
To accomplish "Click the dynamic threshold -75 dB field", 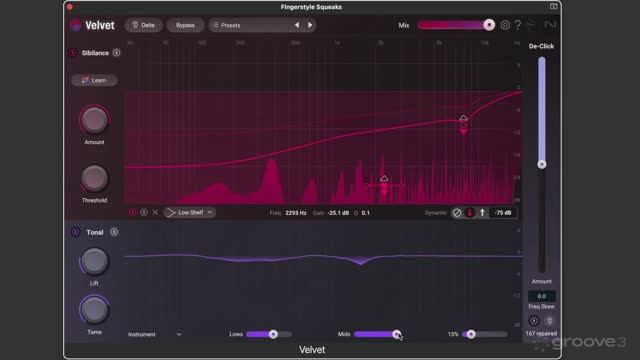I will [x=503, y=213].
